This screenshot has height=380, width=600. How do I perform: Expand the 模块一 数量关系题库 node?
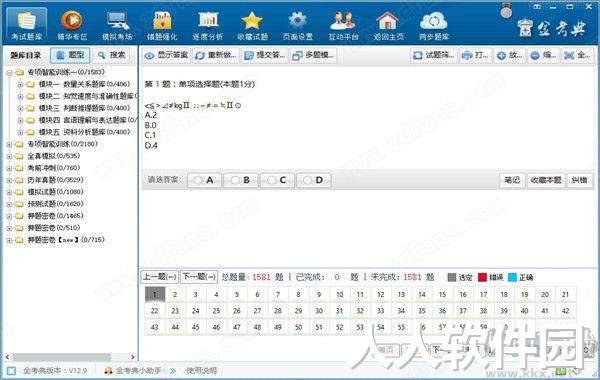tap(20, 85)
